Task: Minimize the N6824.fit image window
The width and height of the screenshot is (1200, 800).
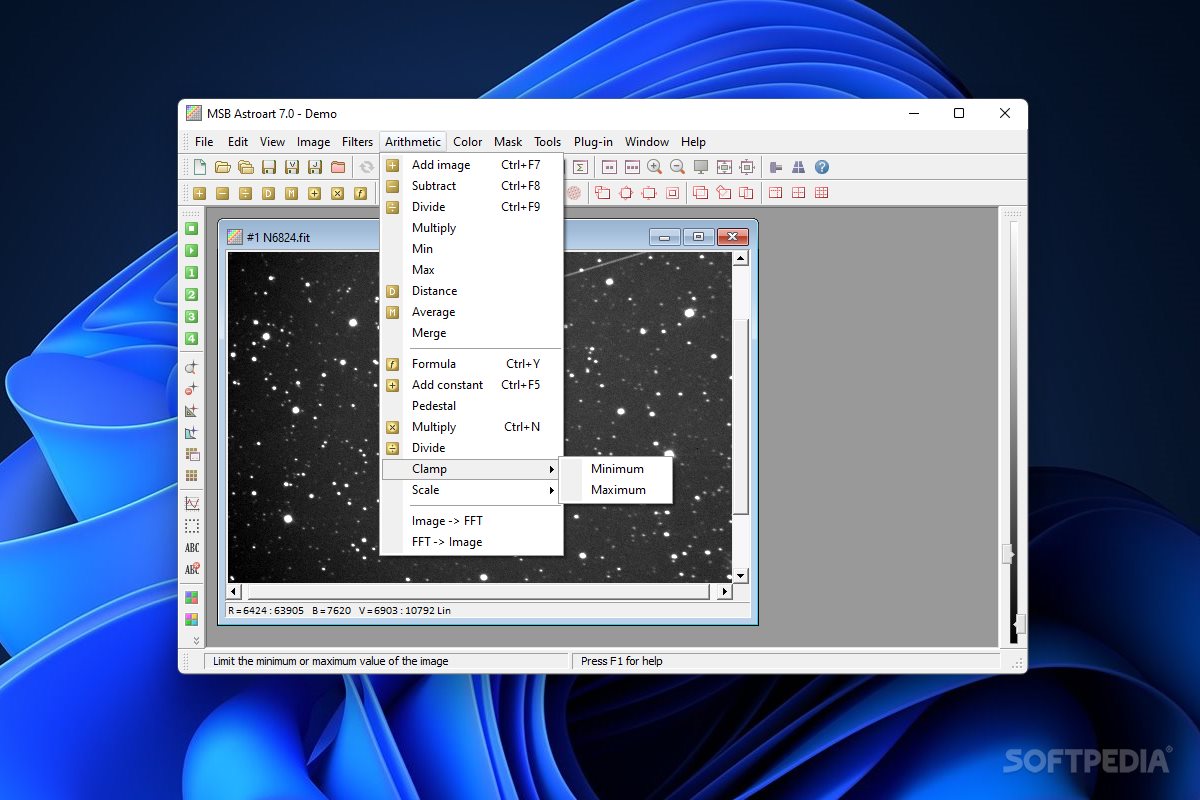Action: pos(665,237)
